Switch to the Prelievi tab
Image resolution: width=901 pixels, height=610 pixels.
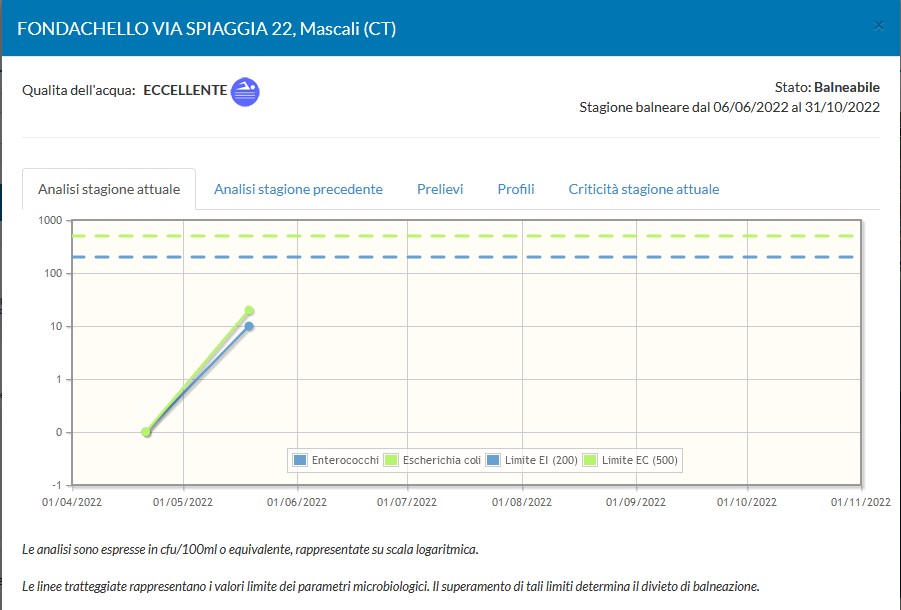point(440,189)
